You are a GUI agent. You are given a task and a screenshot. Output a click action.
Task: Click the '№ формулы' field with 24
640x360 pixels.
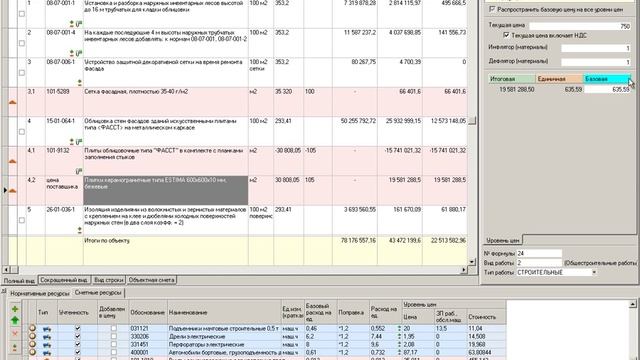click(x=539, y=253)
